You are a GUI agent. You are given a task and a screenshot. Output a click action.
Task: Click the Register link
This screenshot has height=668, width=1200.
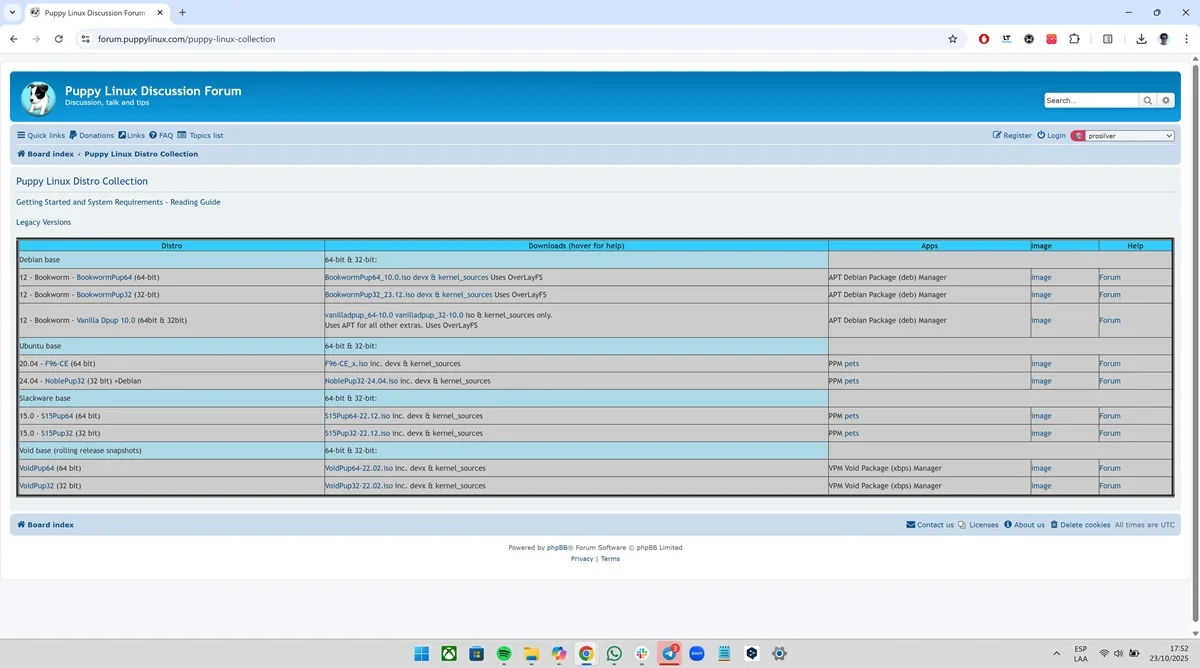point(1012,135)
